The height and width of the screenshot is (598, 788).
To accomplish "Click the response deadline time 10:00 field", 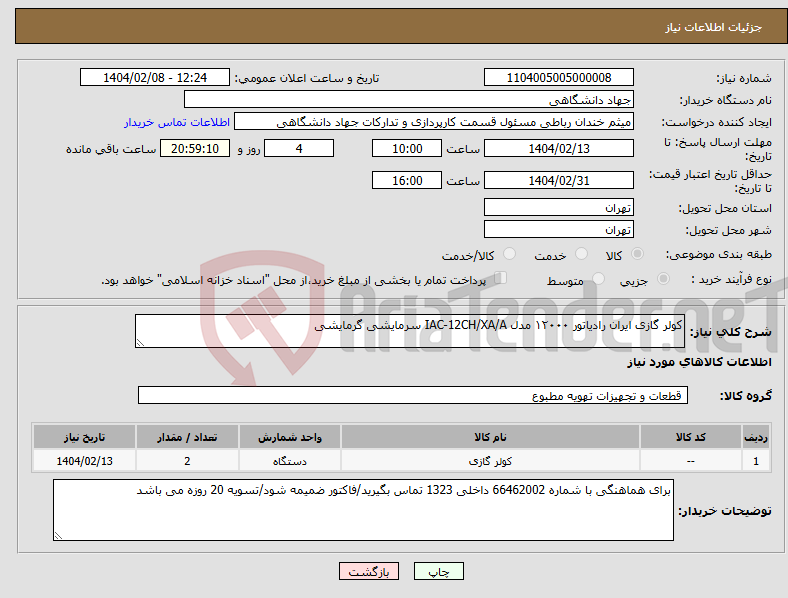I will tap(407, 148).
